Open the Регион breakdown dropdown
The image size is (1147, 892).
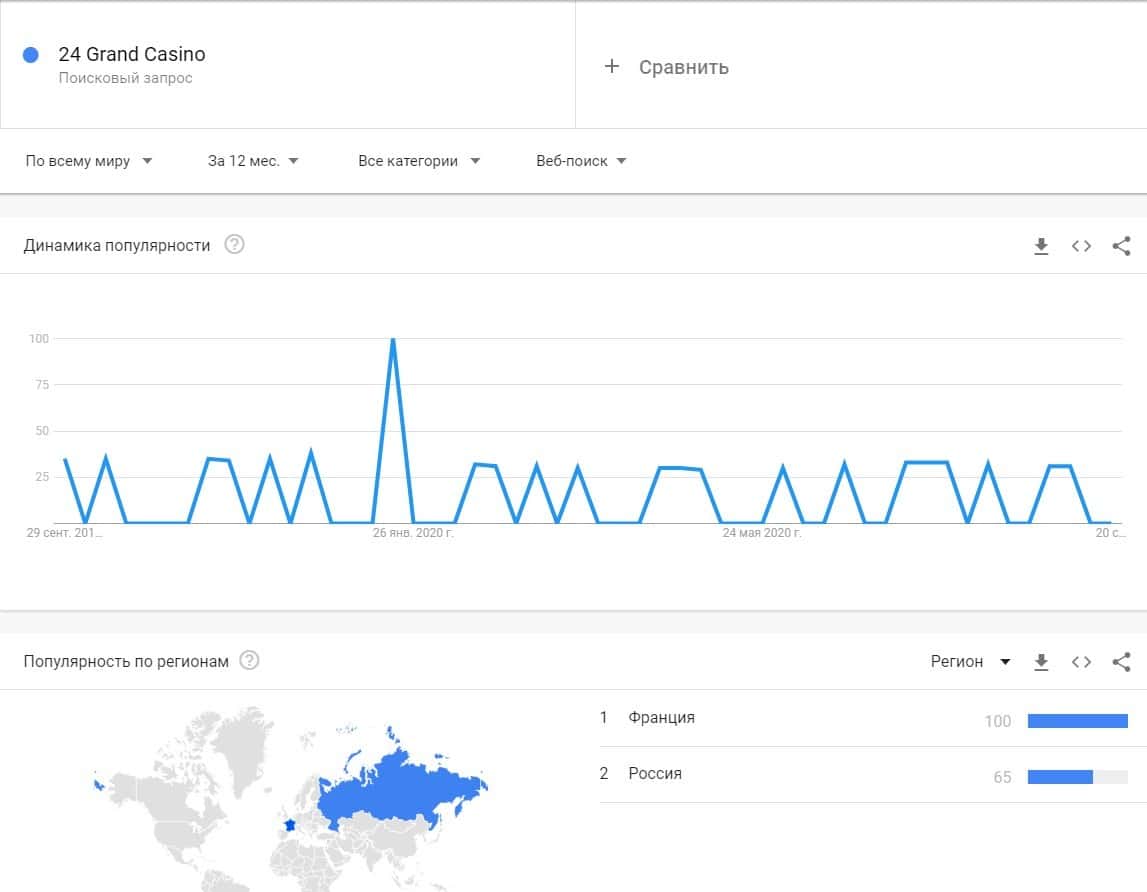click(x=970, y=662)
